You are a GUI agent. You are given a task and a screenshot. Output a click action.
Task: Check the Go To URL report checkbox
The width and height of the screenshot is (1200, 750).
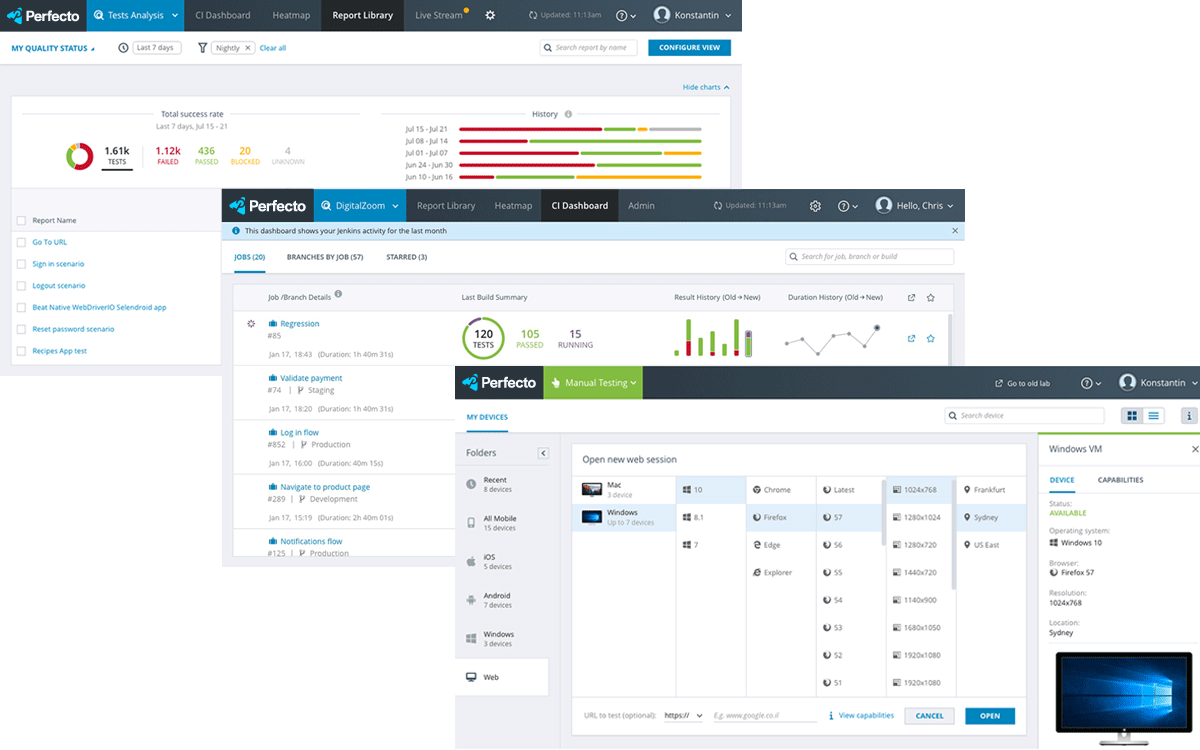click(22, 242)
